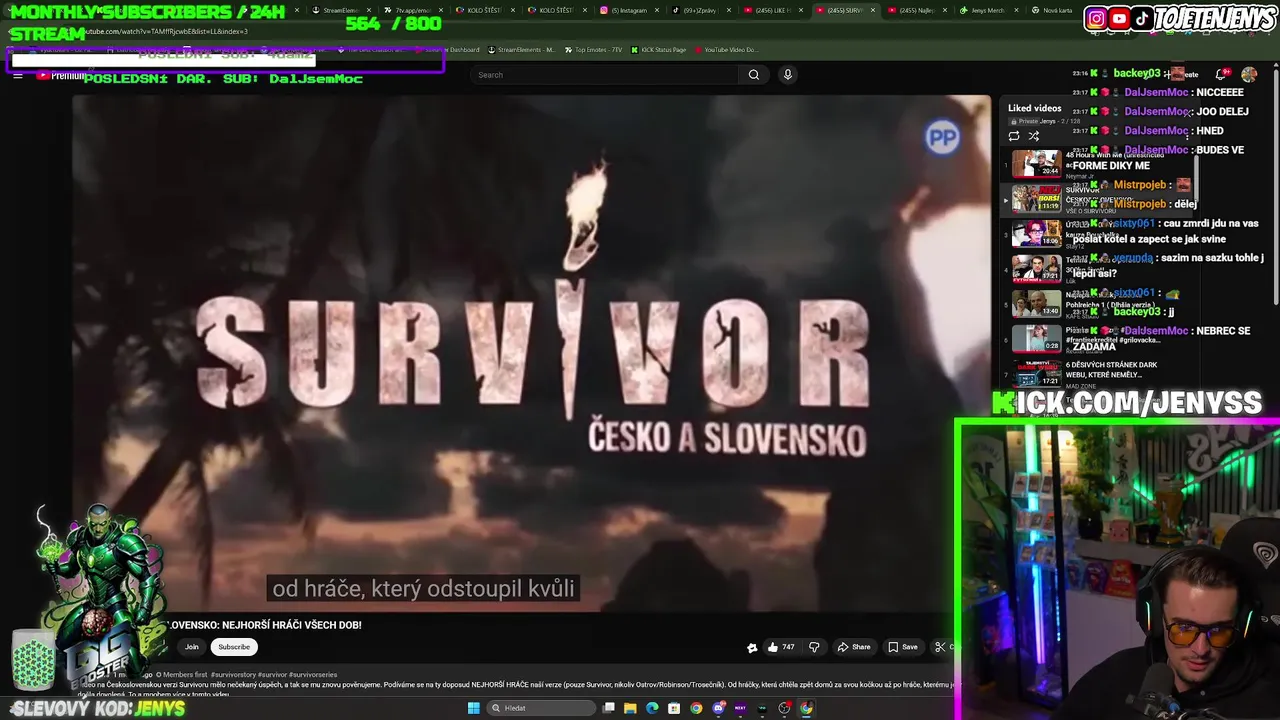Open the YouTube notifications bell
Screen dimensions: 1280x720
1221,75
